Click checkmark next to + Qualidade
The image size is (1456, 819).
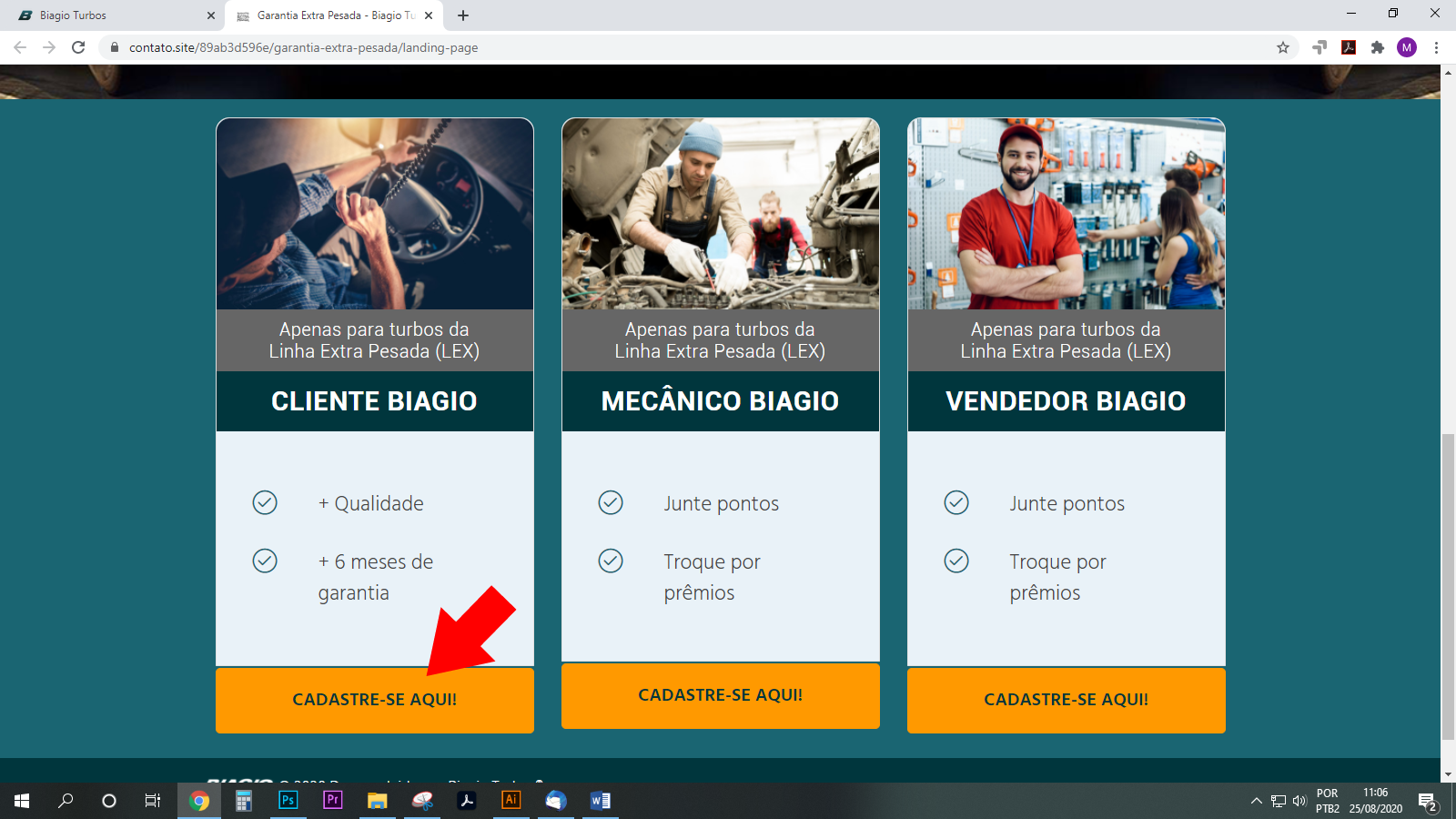(265, 502)
